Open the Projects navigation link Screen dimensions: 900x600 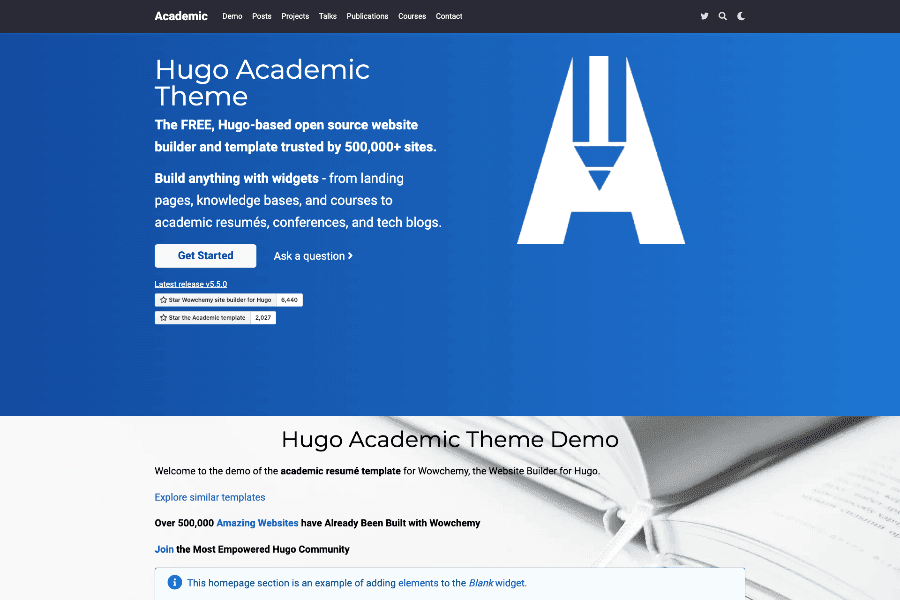pyautogui.click(x=295, y=16)
